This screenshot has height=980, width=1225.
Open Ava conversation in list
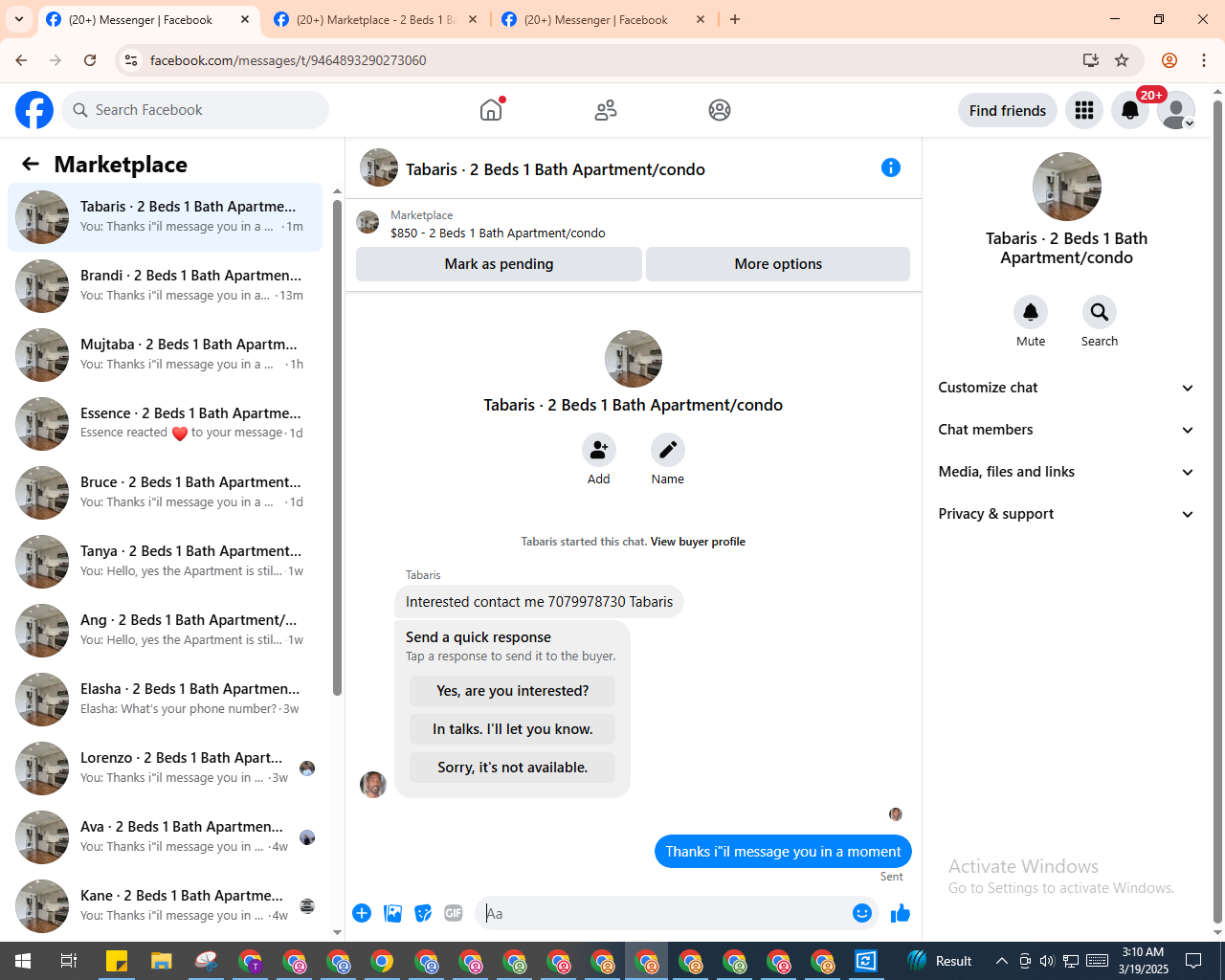166,837
